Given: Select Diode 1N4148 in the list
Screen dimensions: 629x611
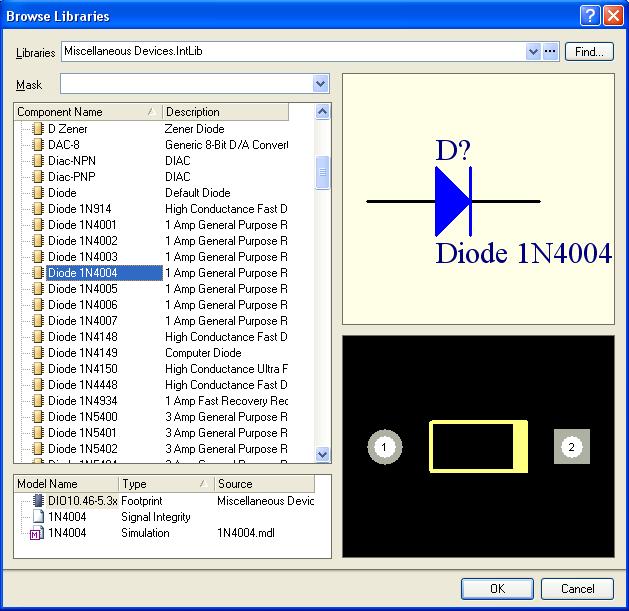Looking at the screenshot, I should tap(83, 337).
